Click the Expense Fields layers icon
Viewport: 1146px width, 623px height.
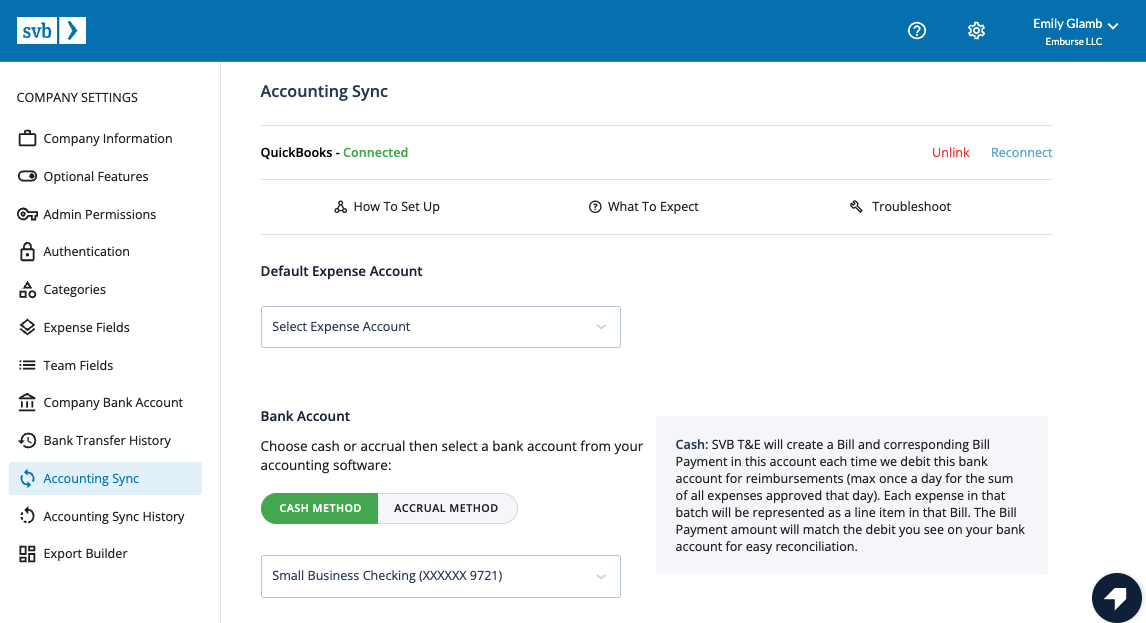coord(27,327)
